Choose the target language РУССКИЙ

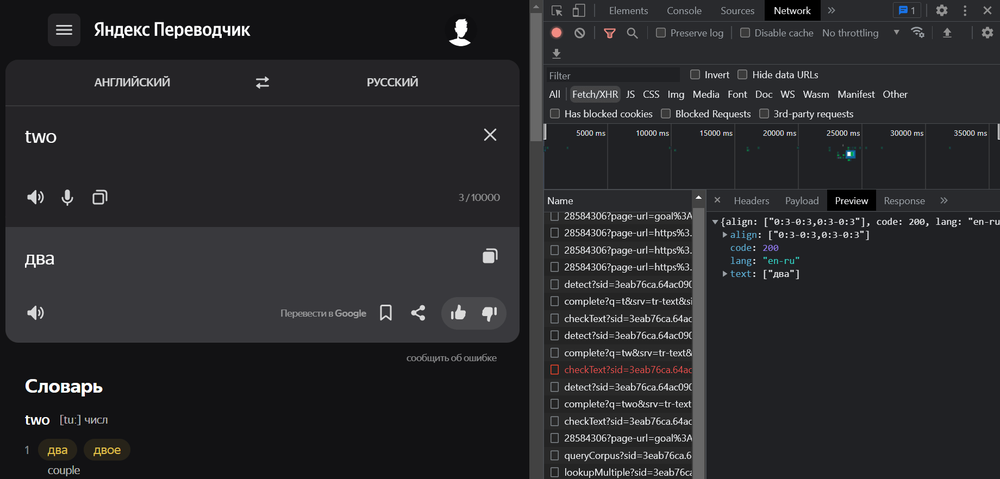pos(392,82)
